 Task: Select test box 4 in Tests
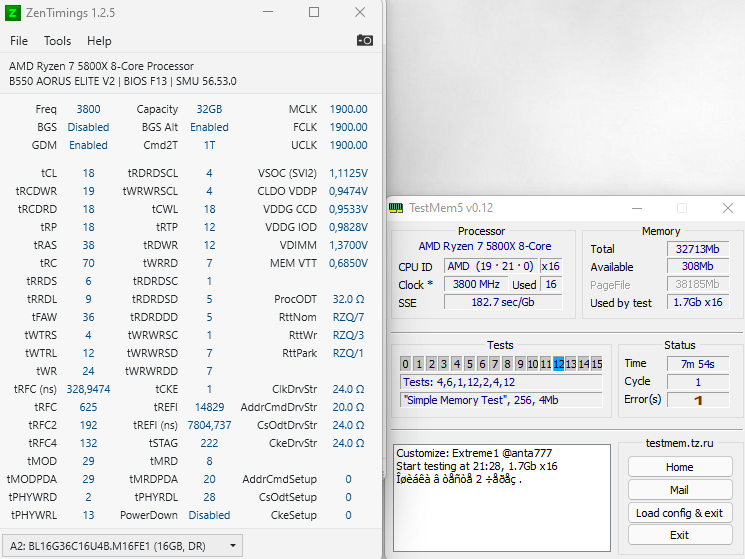click(x=457, y=364)
